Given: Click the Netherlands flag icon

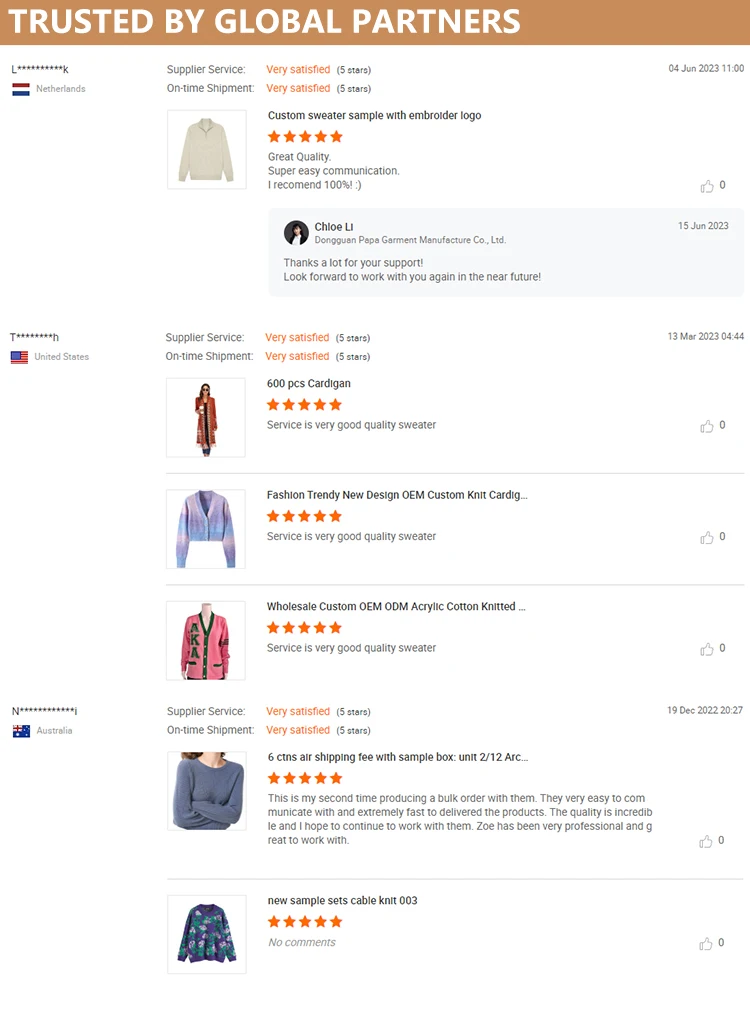Looking at the screenshot, I should [21, 89].
